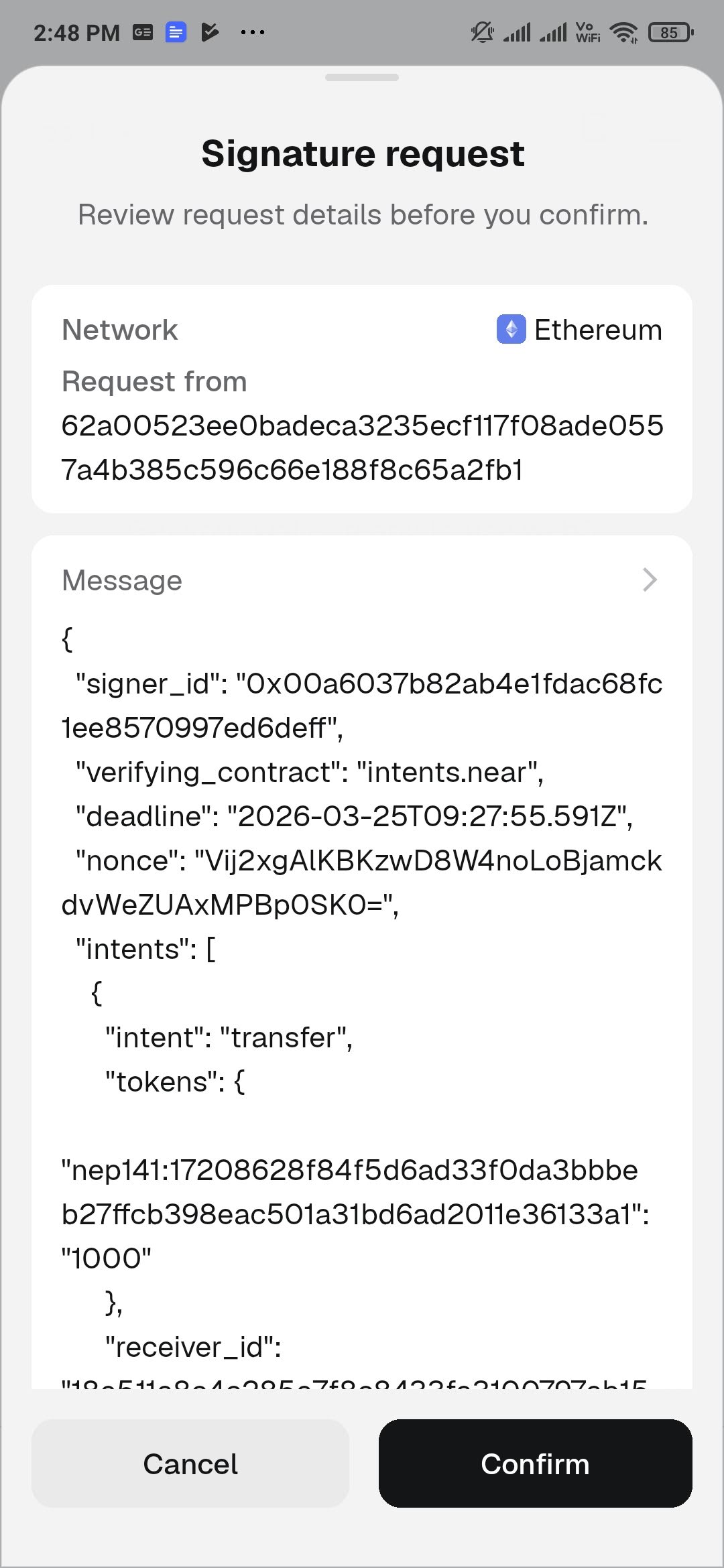Tap the second SIM signal bars icon
This screenshot has width=724, height=1568.
pos(554,31)
